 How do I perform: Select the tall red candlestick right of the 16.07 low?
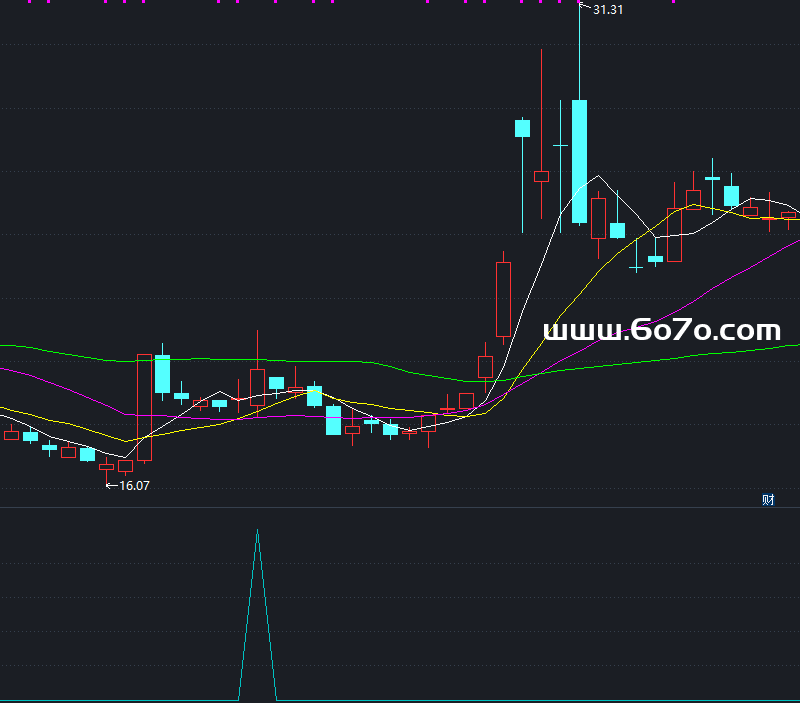(144, 407)
